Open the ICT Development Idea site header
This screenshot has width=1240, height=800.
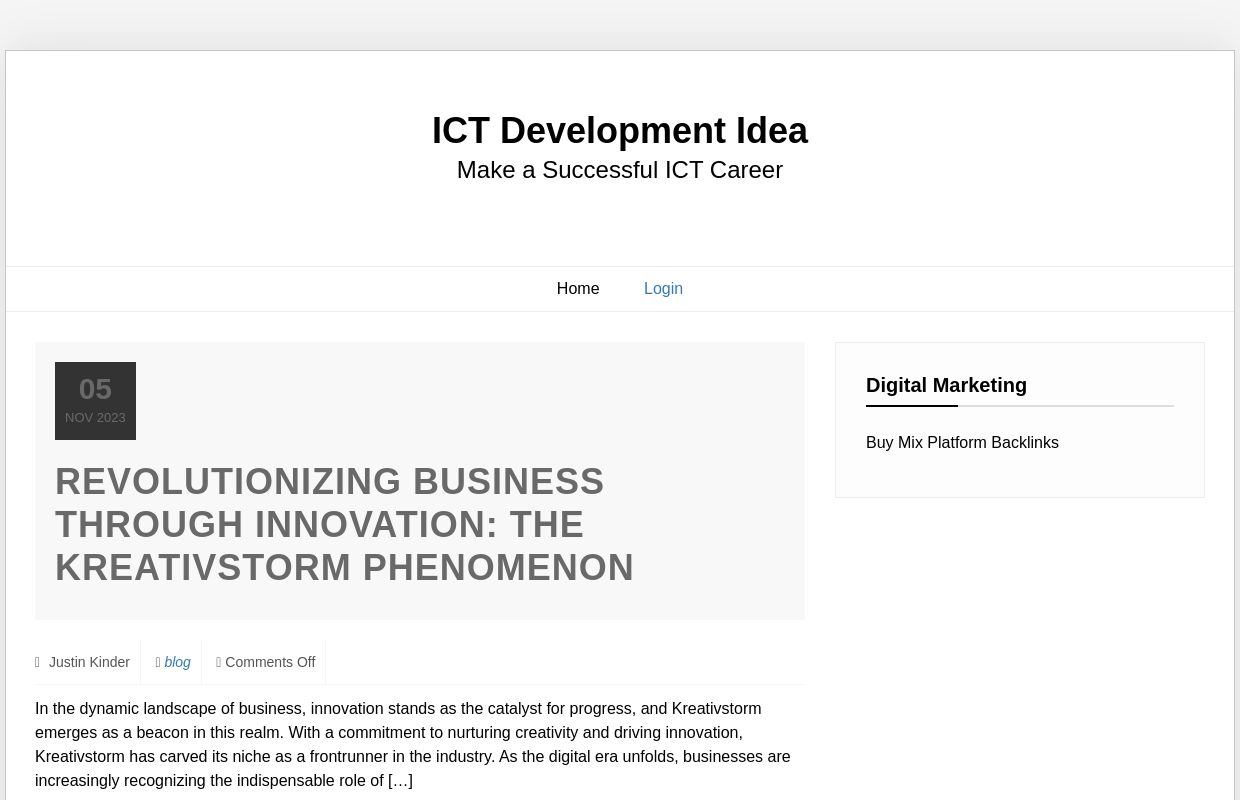click(x=619, y=130)
